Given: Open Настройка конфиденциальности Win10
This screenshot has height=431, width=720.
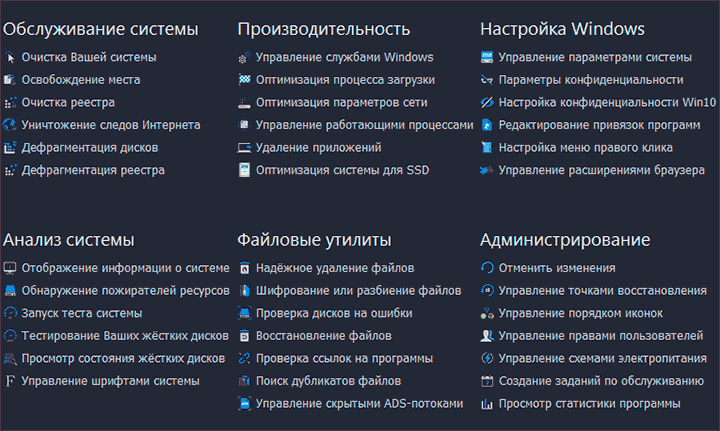Looking at the screenshot, I should (608, 102).
